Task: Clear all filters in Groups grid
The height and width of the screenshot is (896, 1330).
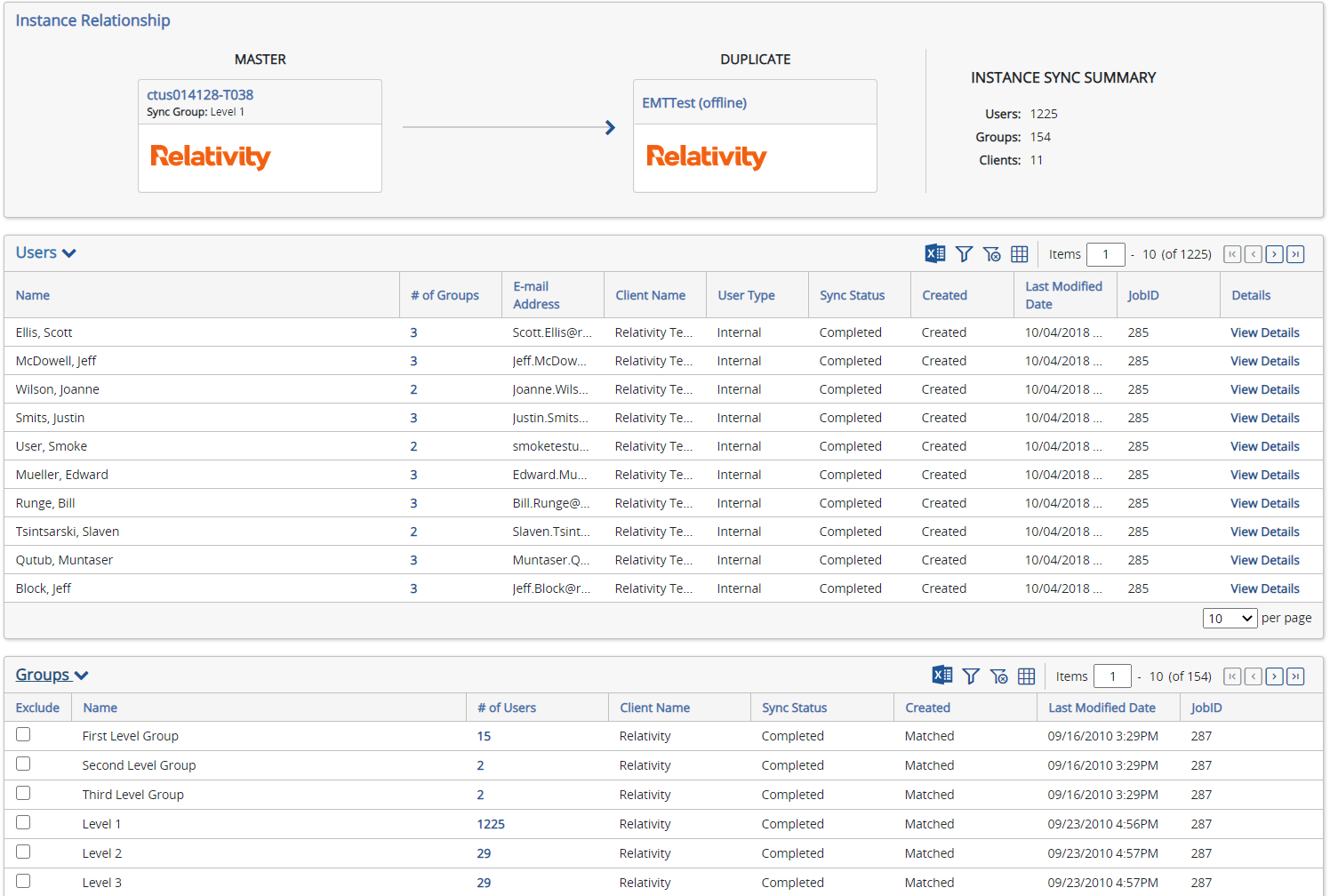Action: [x=999, y=676]
